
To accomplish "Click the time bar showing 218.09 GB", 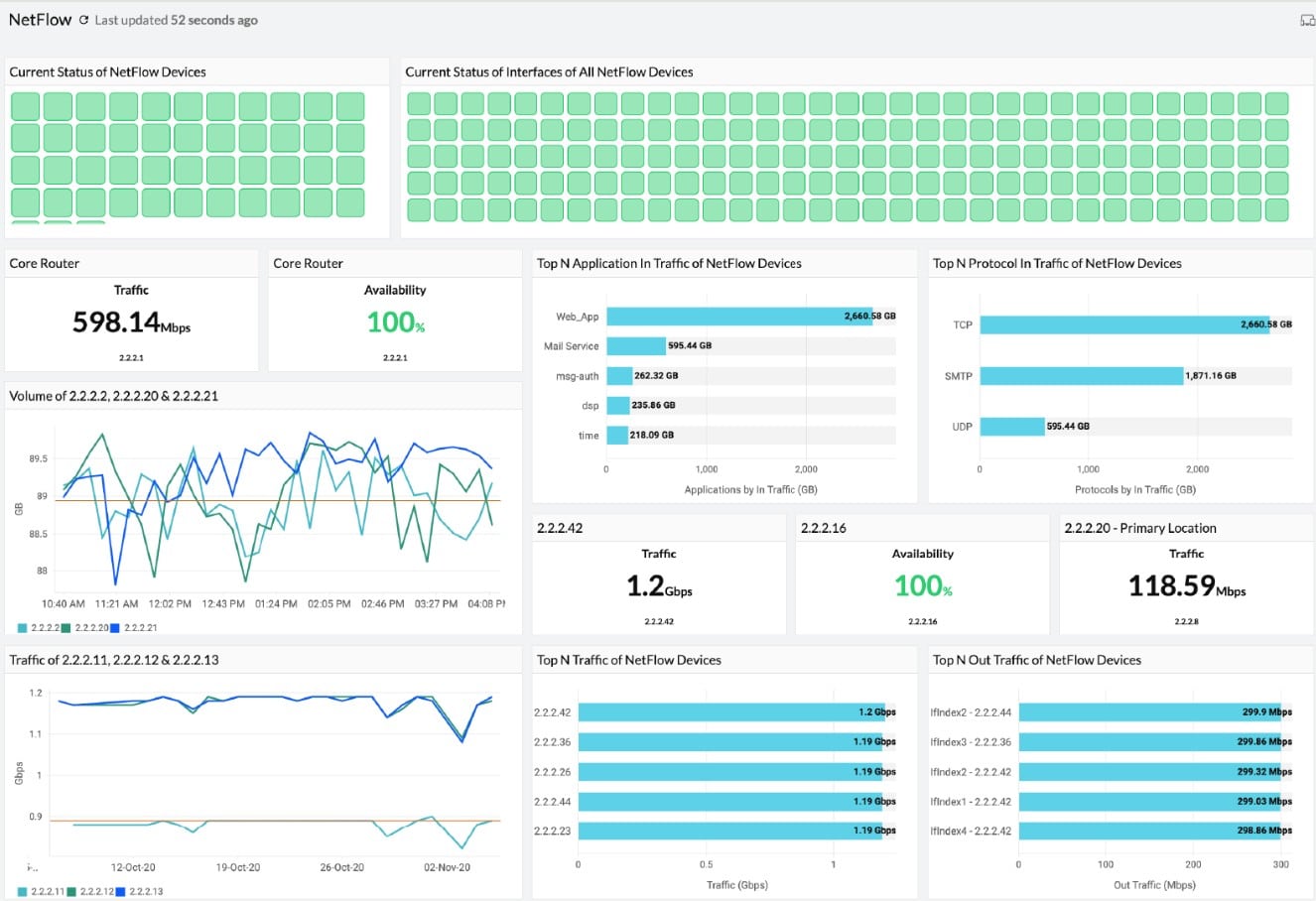I will [x=617, y=435].
